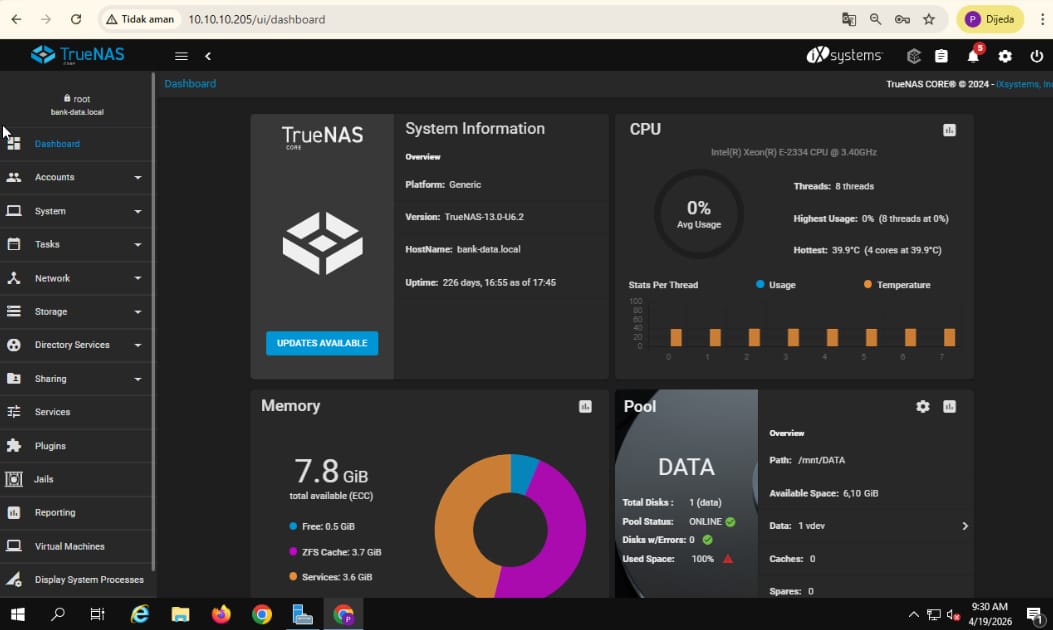Click the alerts bell notification icon
1053x630 pixels.
tap(973, 57)
